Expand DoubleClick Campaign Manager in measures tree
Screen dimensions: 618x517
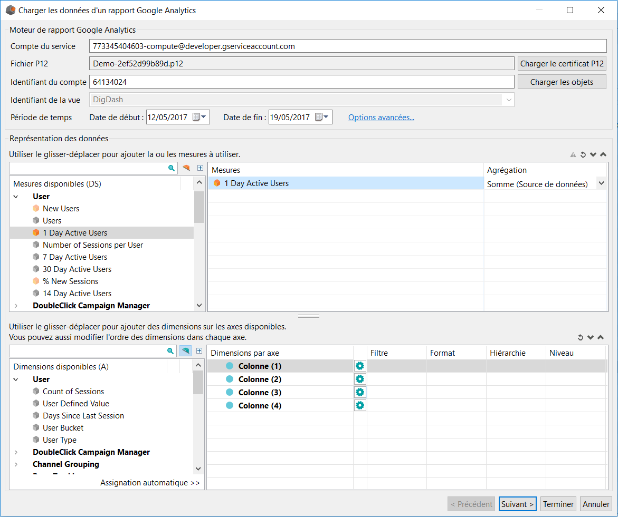pos(15,306)
